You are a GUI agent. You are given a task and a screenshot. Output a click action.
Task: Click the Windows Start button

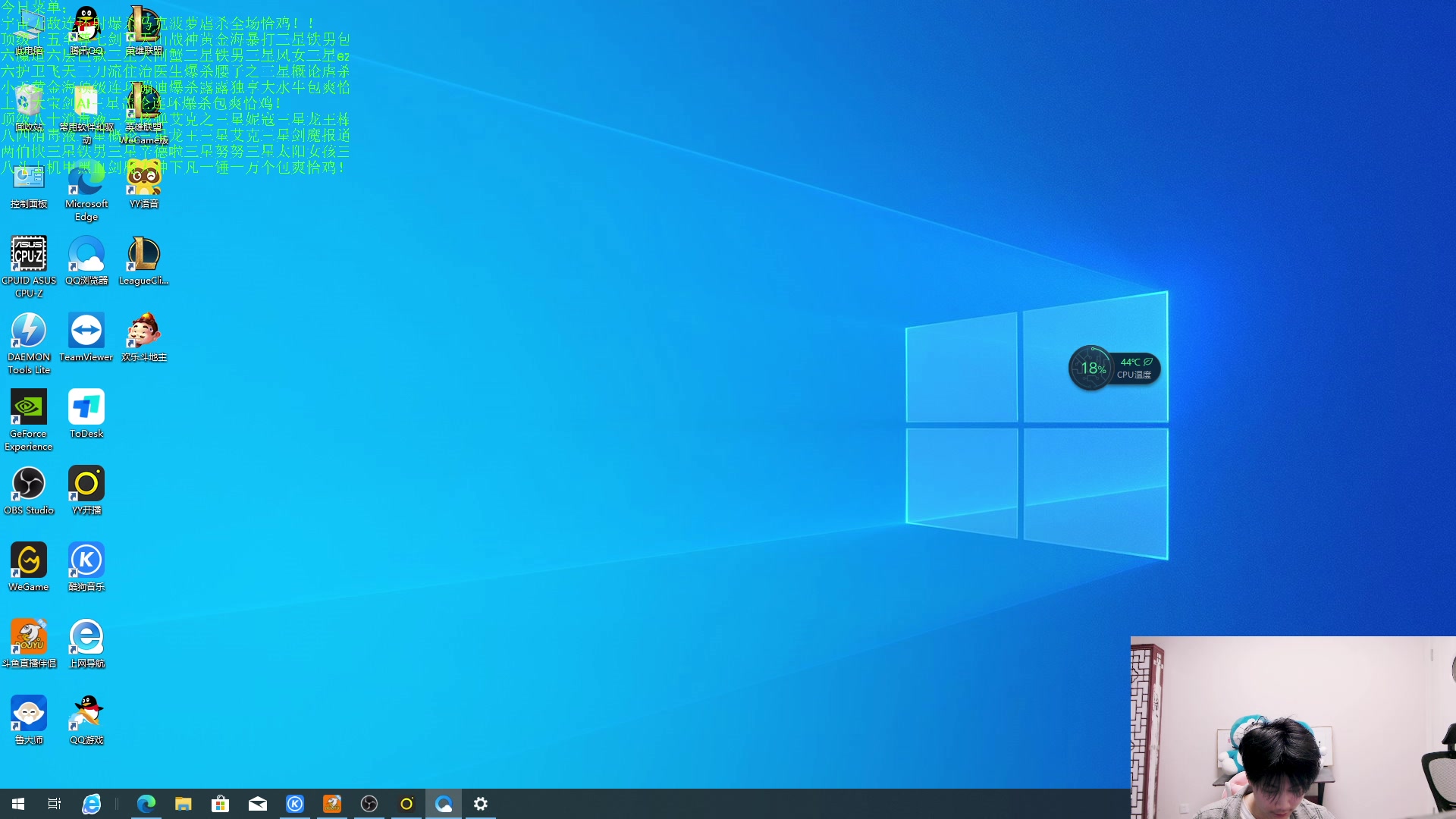click(18, 804)
